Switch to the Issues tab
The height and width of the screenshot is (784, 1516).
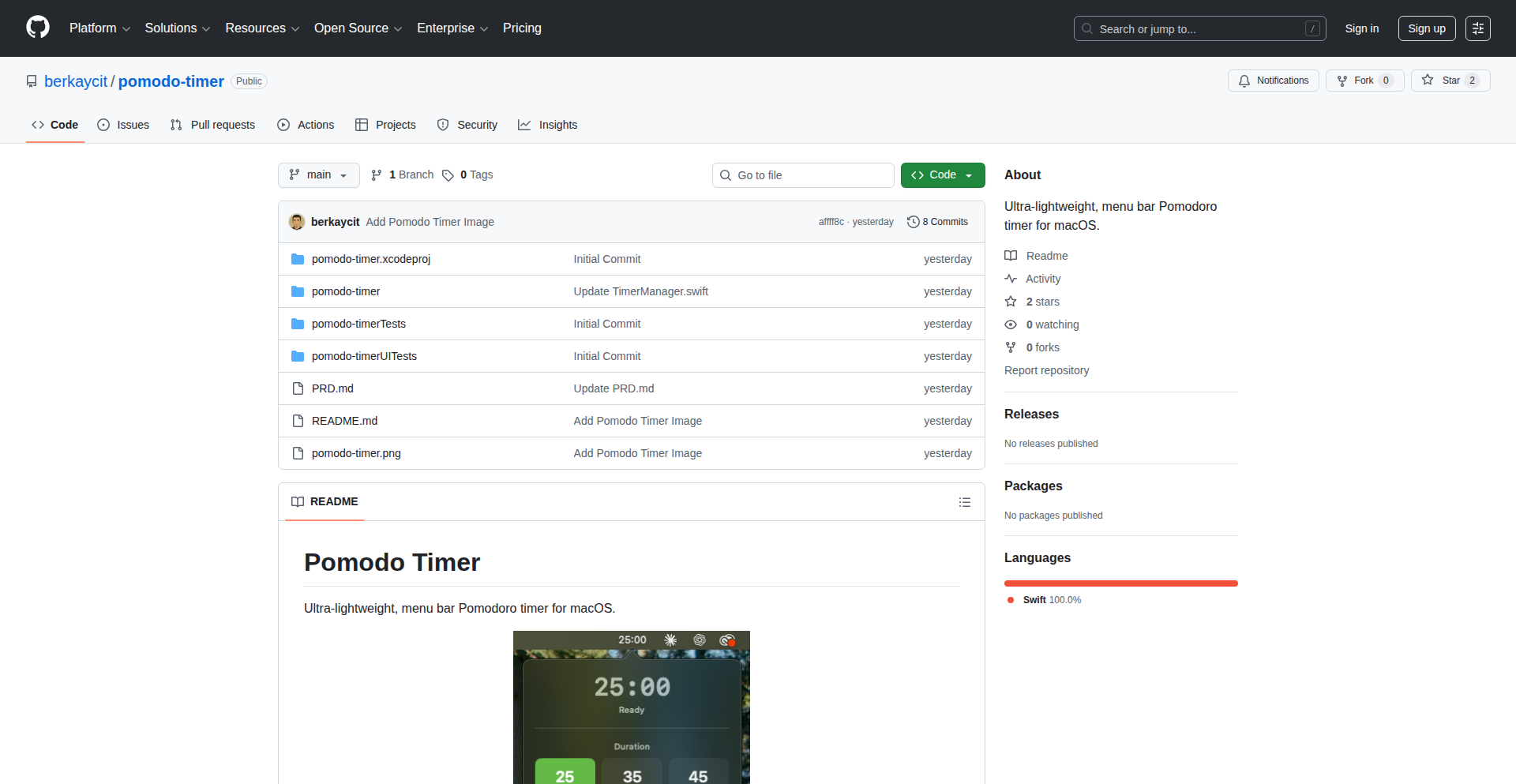pyautogui.click(x=123, y=125)
